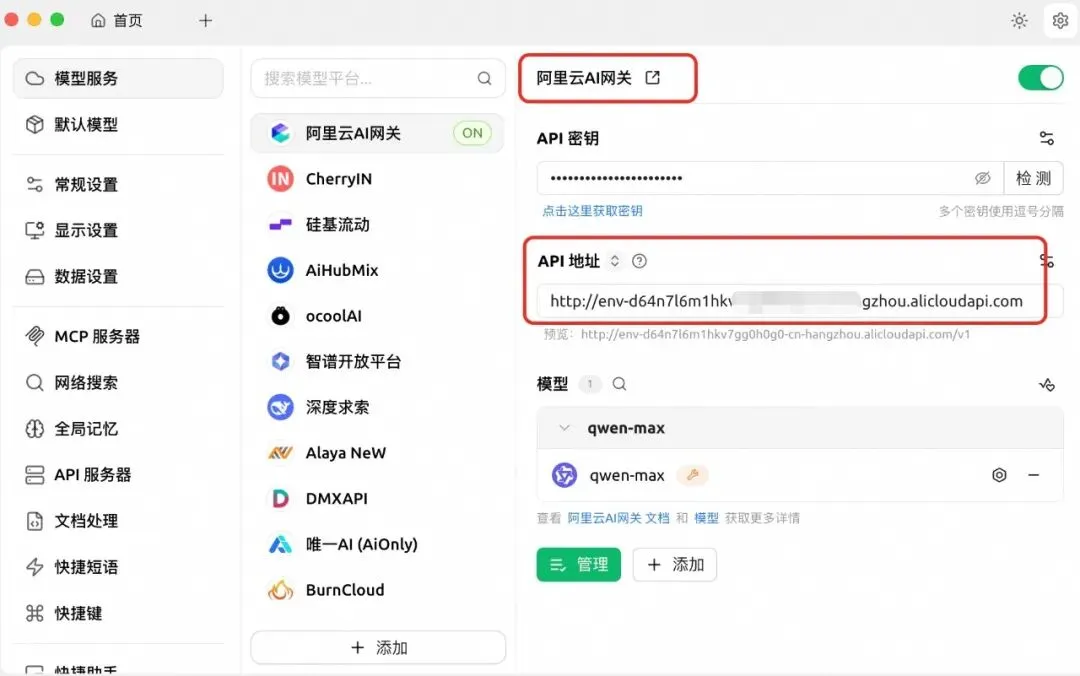The width and height of the screenshot is (1080, 676).
Task: Select the 深度求索 provider
Action: point(377,407)
